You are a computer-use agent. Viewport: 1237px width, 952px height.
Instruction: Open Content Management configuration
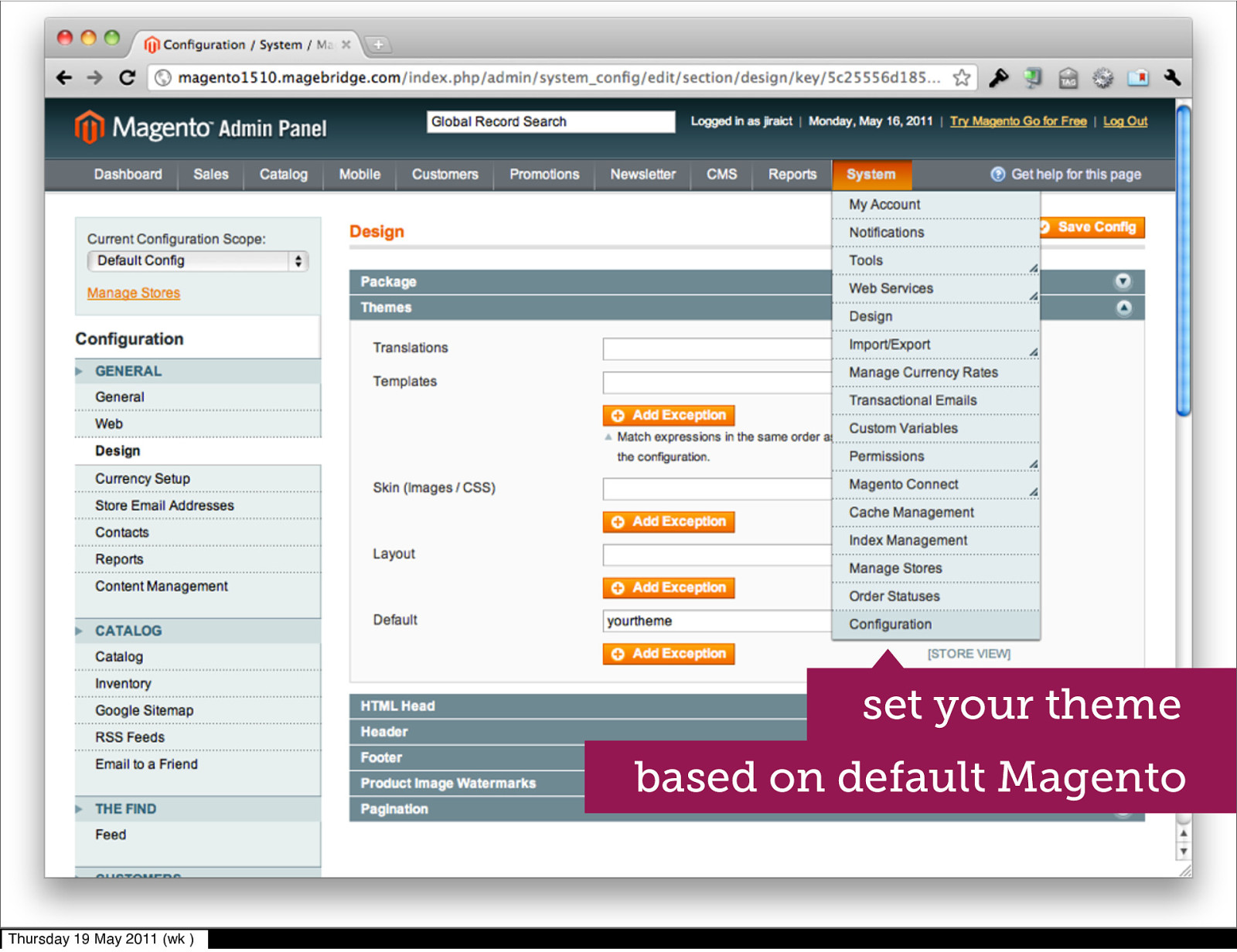coord(197,586)
